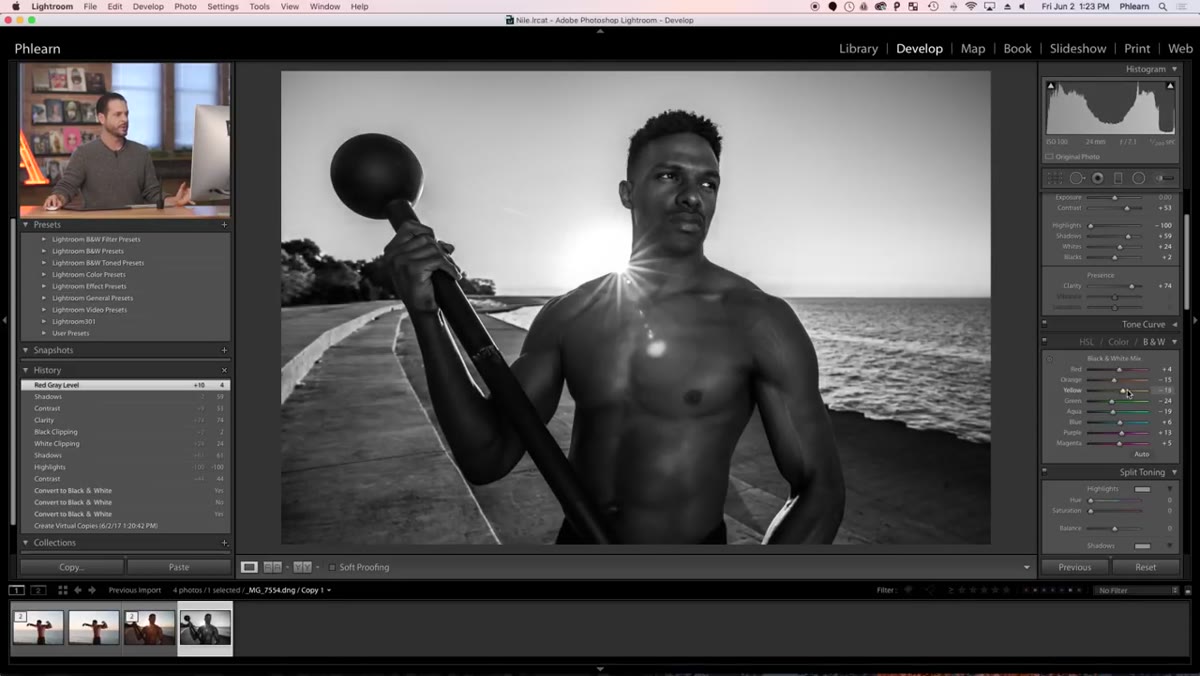Select the Red Eye Correction tool
The image size is (1200, 676).
(1097, 178)
